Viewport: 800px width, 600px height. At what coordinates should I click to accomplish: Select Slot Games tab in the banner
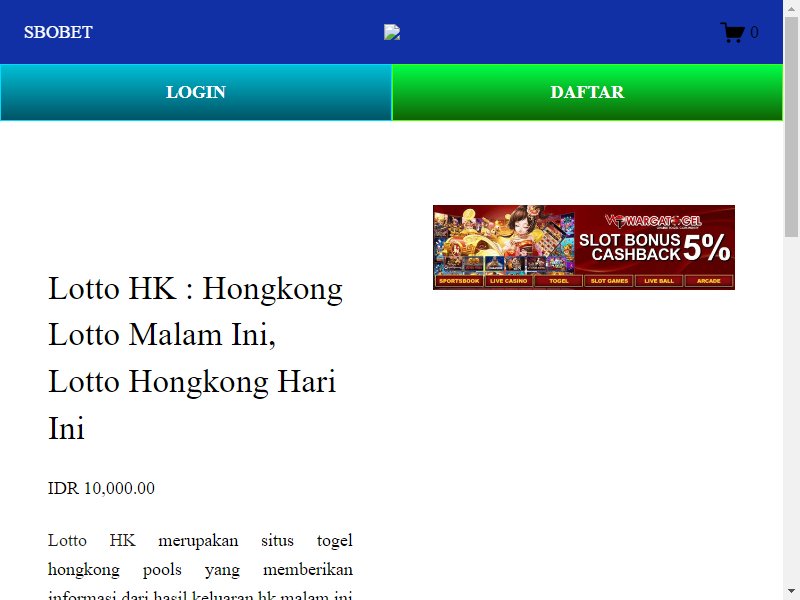click(609, 281)
